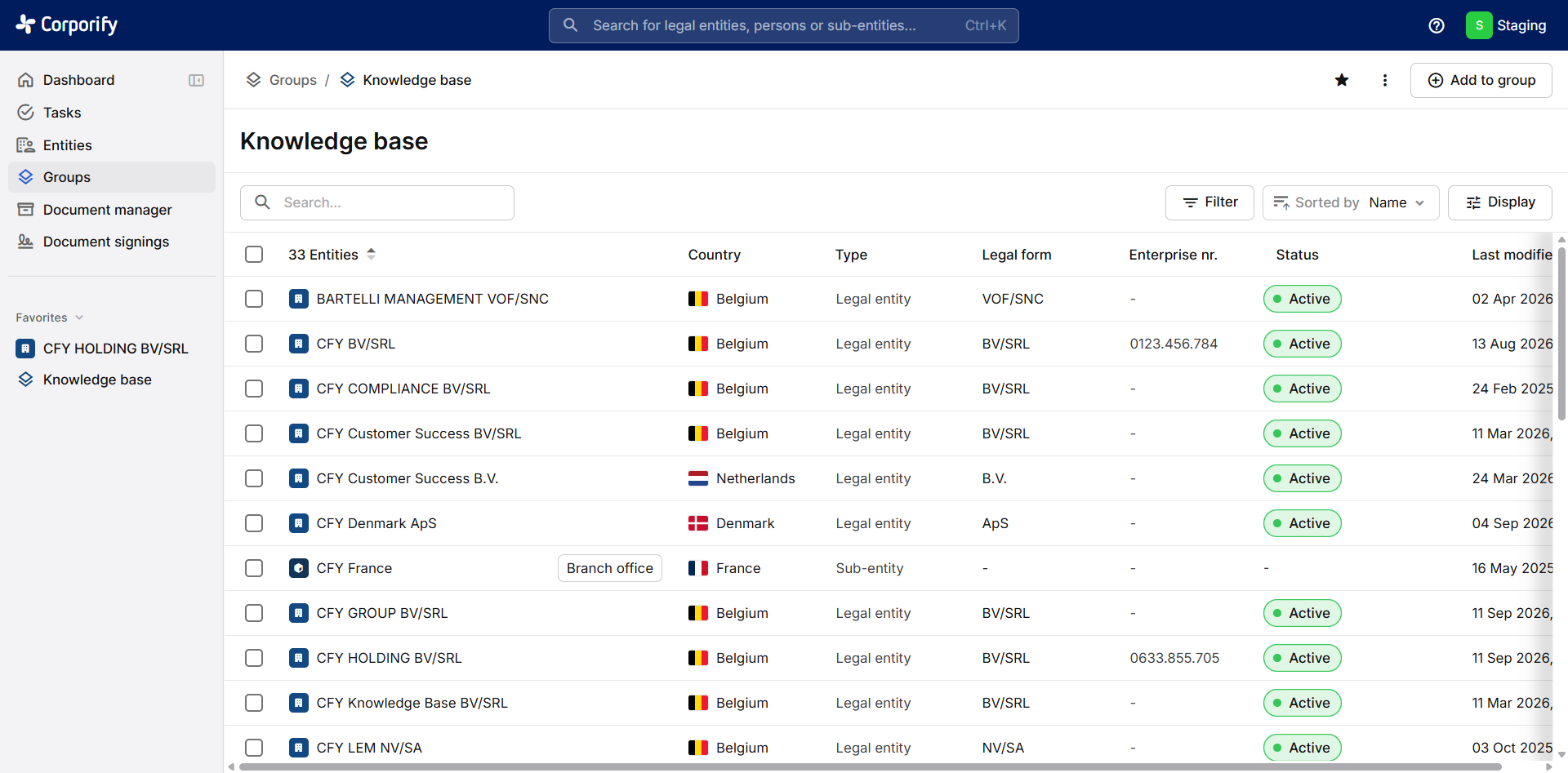Click the Corporify logo

pyautogui.click(x=67, y=24)
